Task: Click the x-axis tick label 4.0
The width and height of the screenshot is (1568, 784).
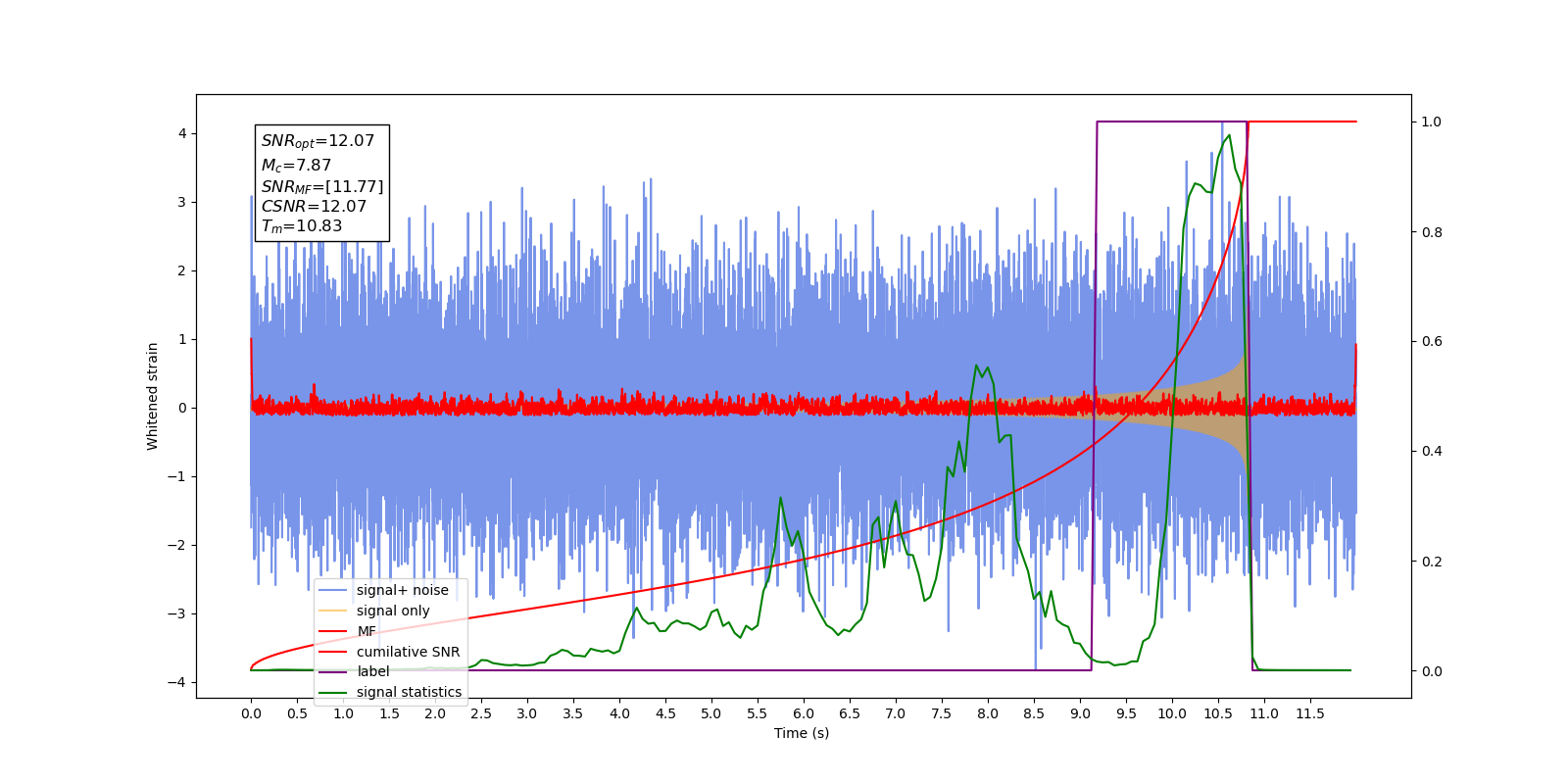Action: click(619, 713)
